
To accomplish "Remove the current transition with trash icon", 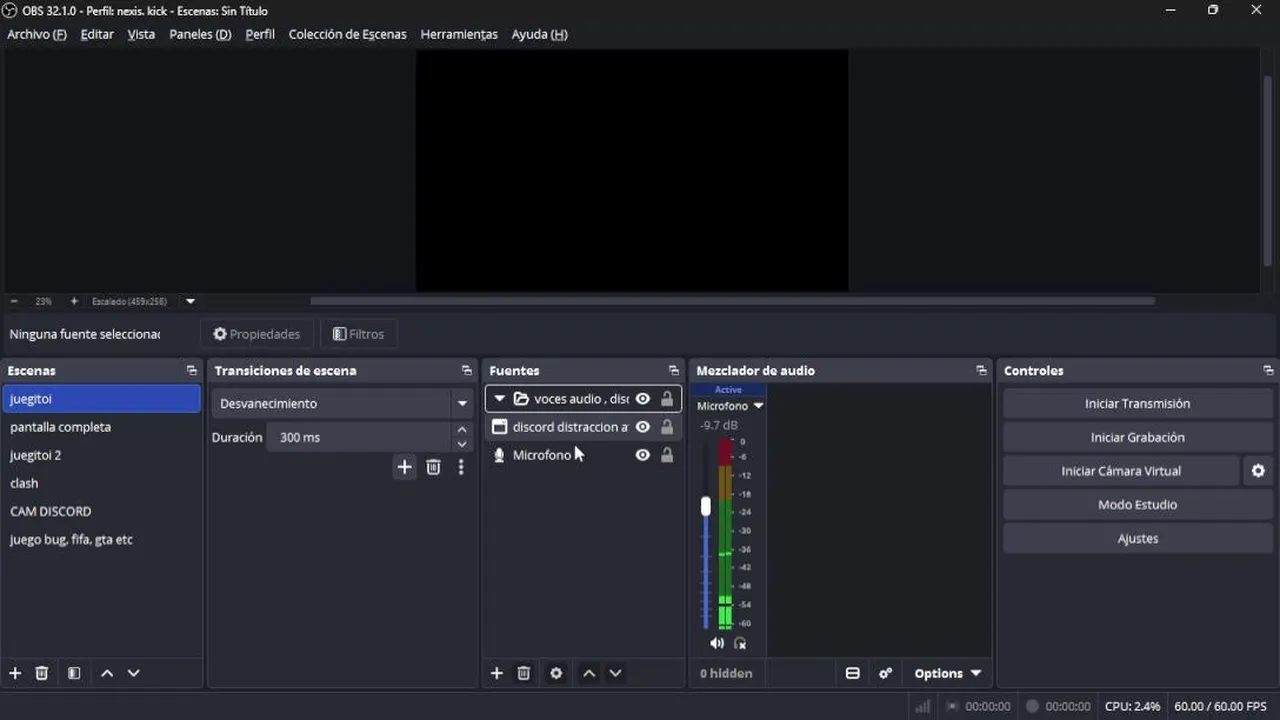I will tap(433, 467).
